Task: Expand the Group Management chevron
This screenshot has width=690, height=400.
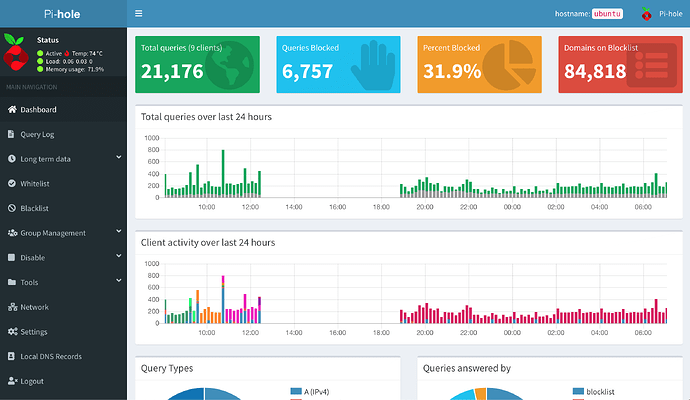Action: coord(118,231)
